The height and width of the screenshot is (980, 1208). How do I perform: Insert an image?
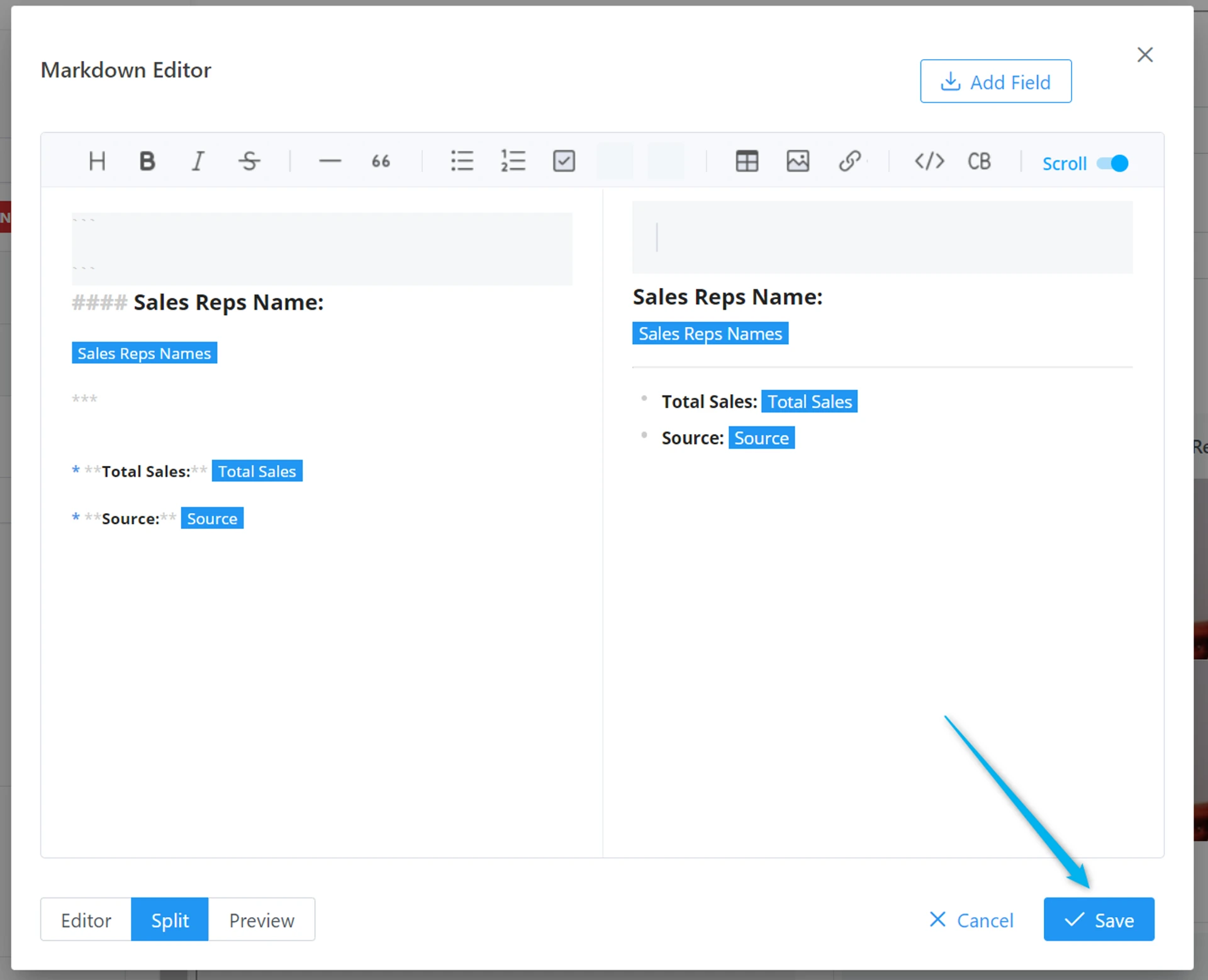coord(798,162)
